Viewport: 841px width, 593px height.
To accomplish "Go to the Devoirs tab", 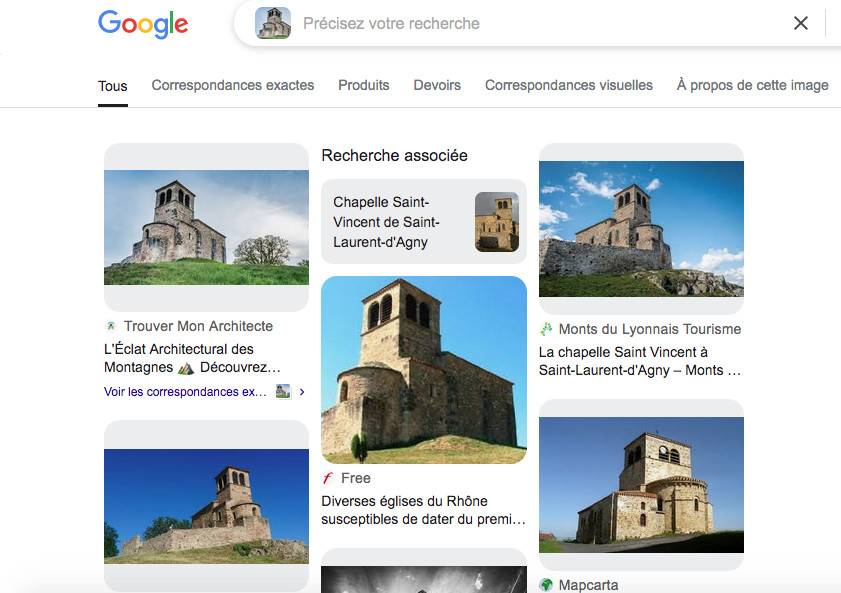I will [x=437, y=85].
